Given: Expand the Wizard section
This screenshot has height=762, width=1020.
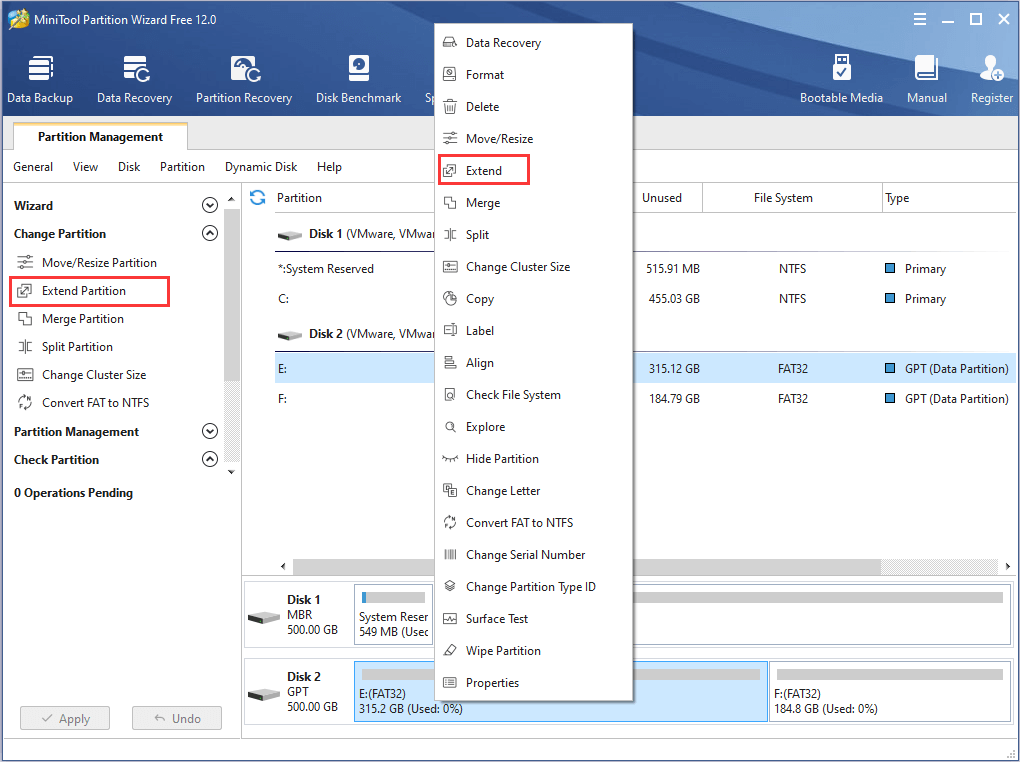Looking at the screenshot, I should click(209, 206).
